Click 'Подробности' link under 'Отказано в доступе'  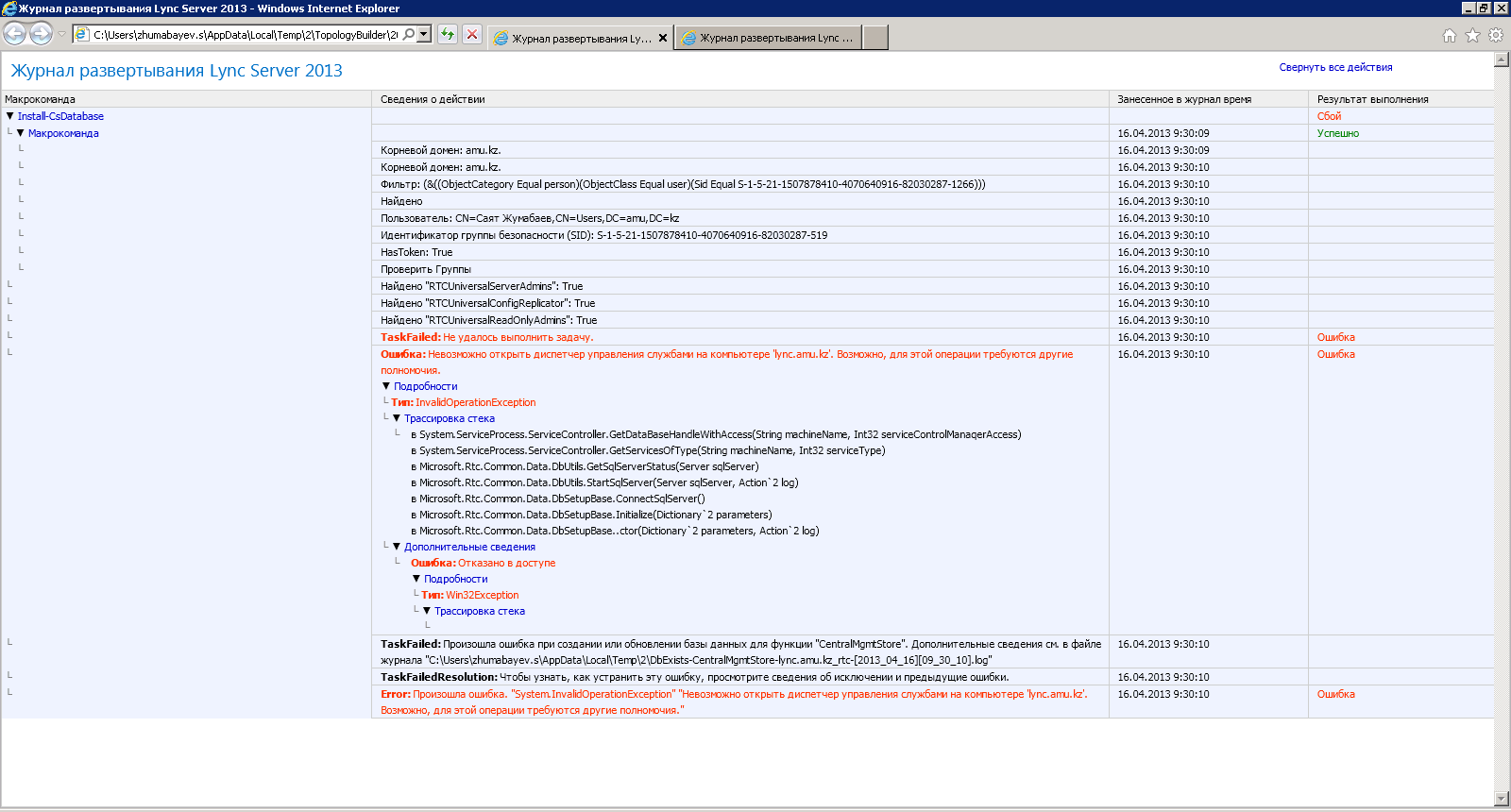(455, 580)
